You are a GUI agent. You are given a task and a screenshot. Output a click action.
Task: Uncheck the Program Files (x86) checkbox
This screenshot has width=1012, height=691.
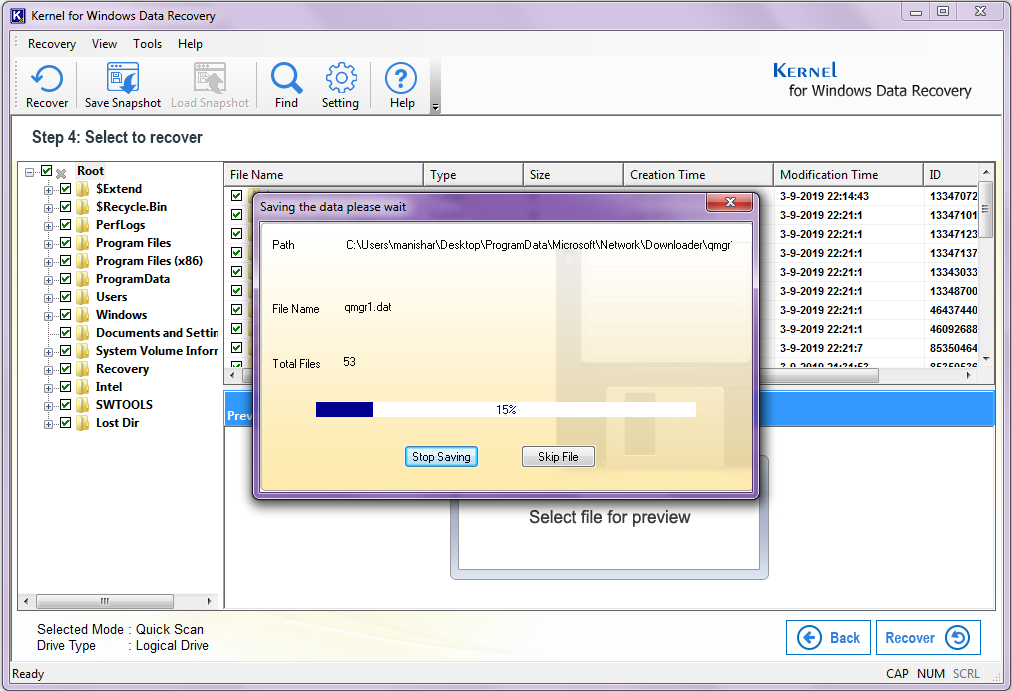pyautogui.click(x=65, y=261)
